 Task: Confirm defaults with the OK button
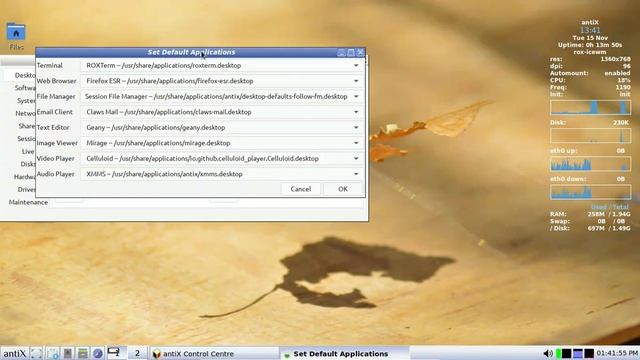[342, 189]
